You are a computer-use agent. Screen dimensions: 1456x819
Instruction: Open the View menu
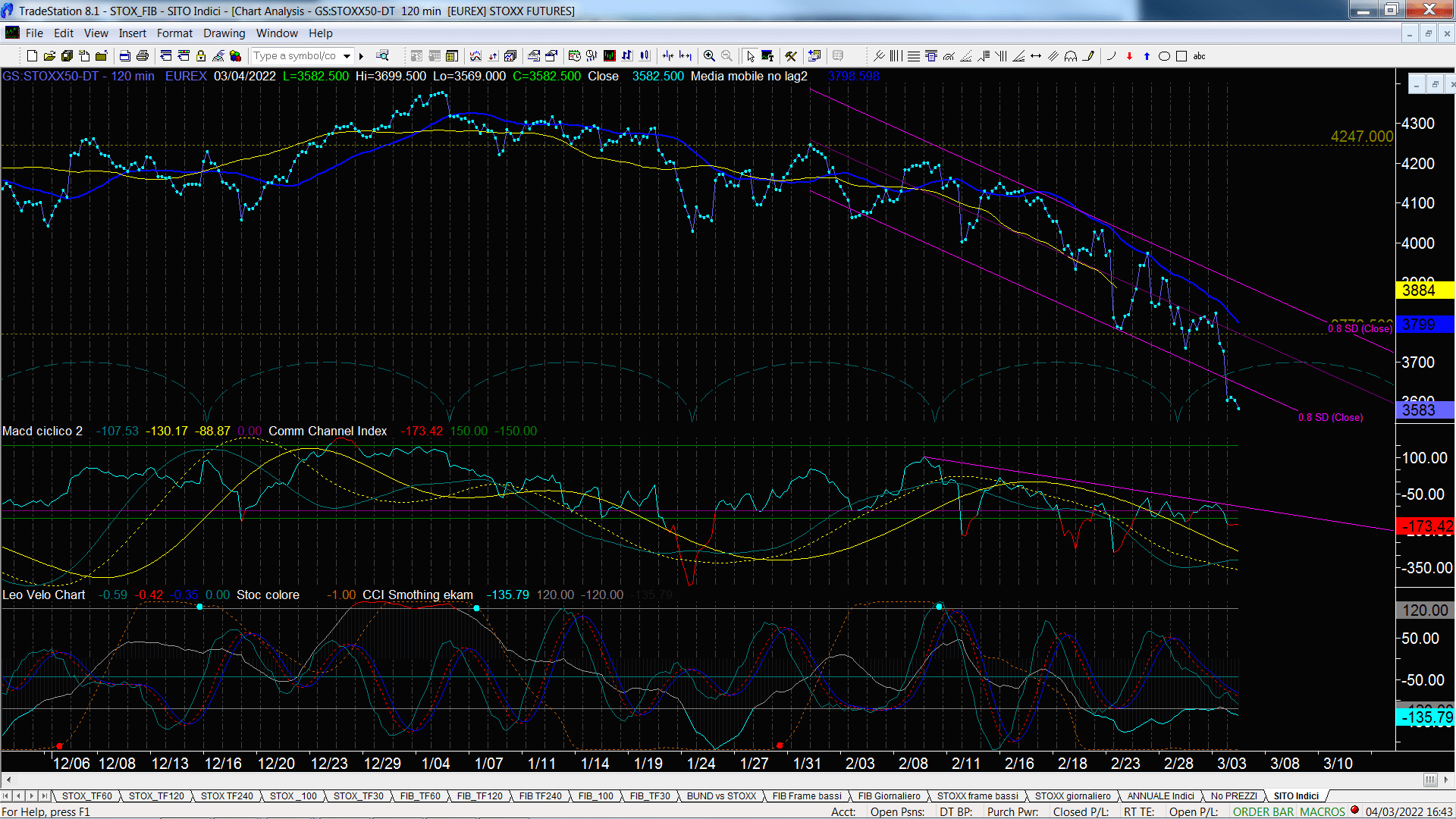coord(96,33)
